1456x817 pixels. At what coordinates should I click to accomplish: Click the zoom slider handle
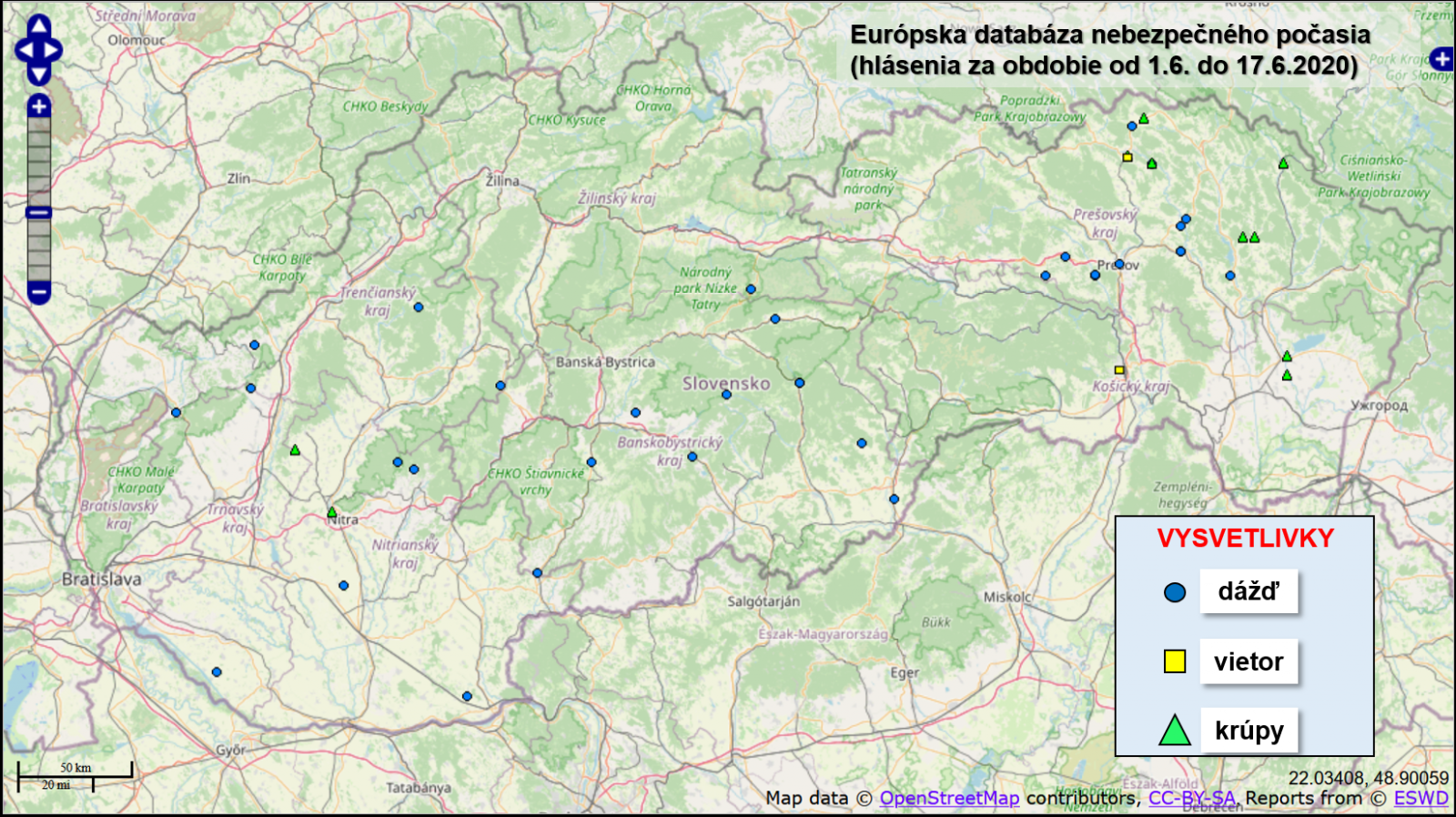pyautogui.click(x=38, y=213)
